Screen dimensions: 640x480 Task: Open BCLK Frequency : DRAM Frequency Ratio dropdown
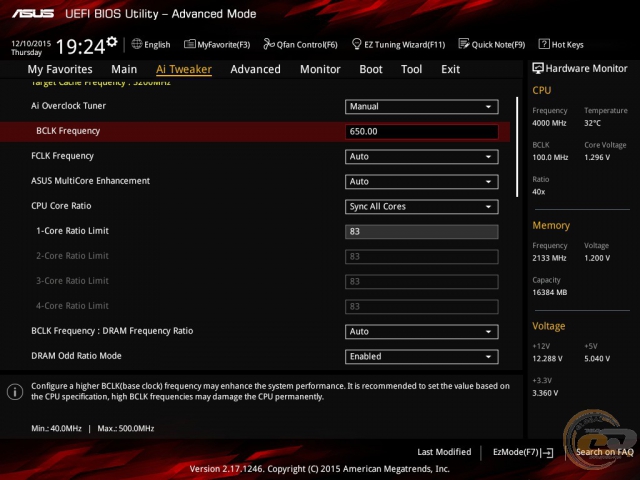point(421,331)
